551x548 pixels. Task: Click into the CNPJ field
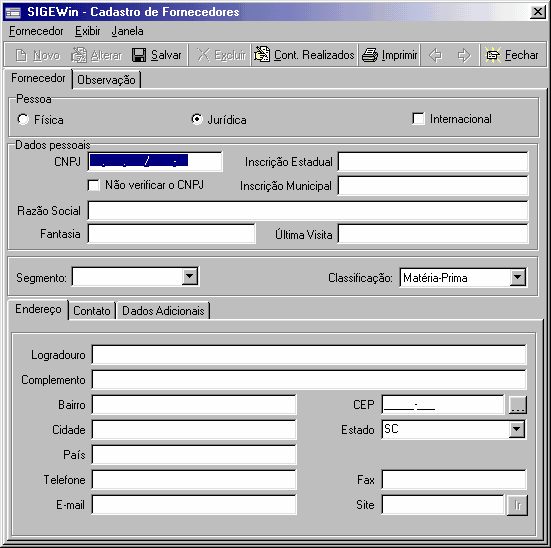155,161
